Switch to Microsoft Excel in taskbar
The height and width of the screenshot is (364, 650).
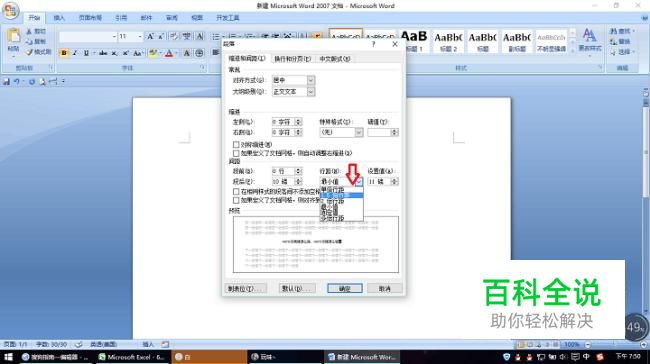pyautogui.click(x=131, y=357)
